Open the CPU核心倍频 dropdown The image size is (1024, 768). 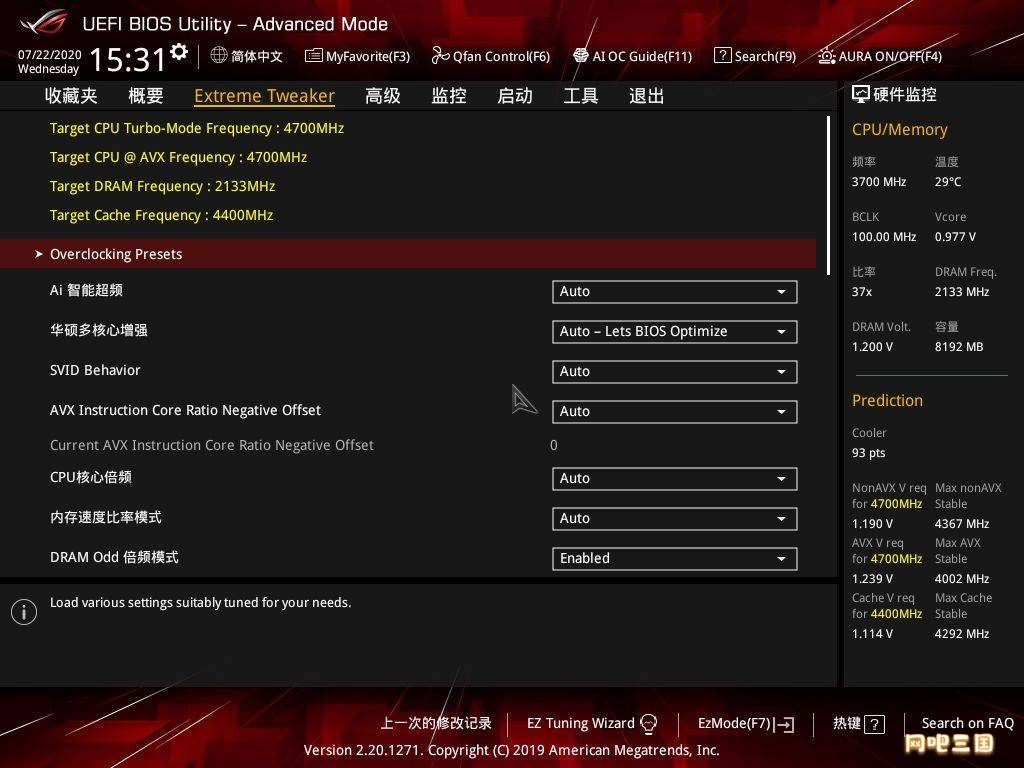[675, 479]
